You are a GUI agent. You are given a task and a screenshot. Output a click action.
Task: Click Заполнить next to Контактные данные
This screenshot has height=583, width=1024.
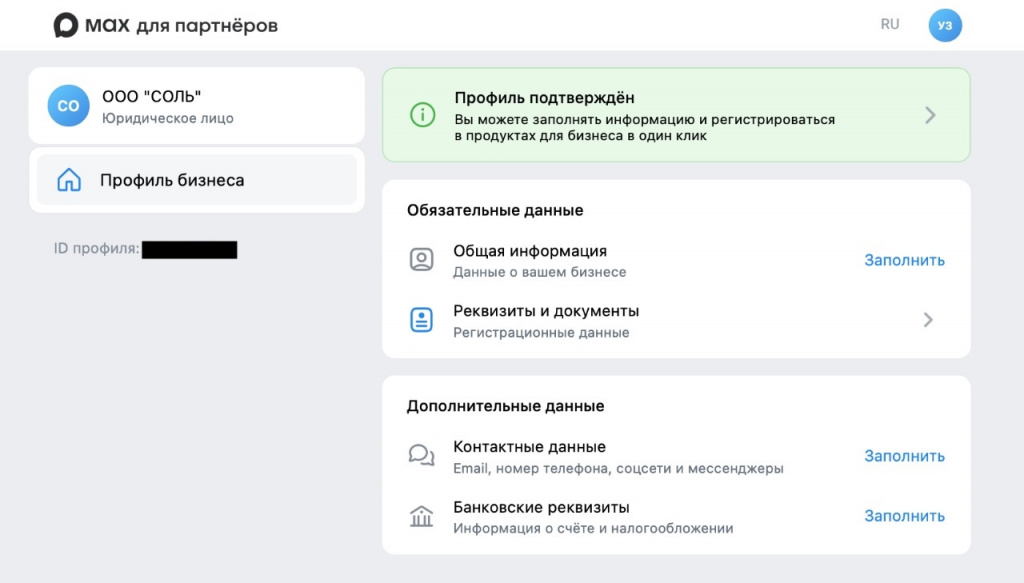[x=904, y=455]
